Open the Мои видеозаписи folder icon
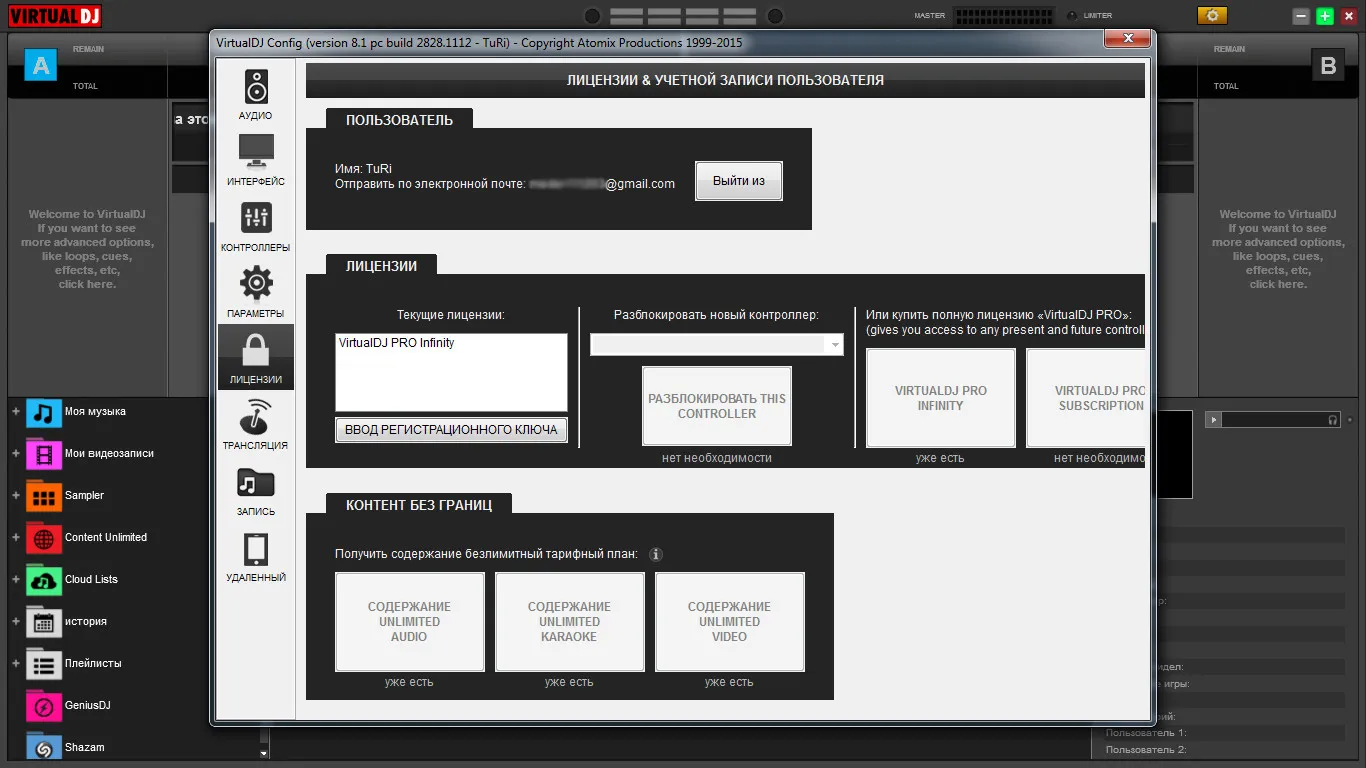Screen dimensions: 1366x768 pos(43,454)
